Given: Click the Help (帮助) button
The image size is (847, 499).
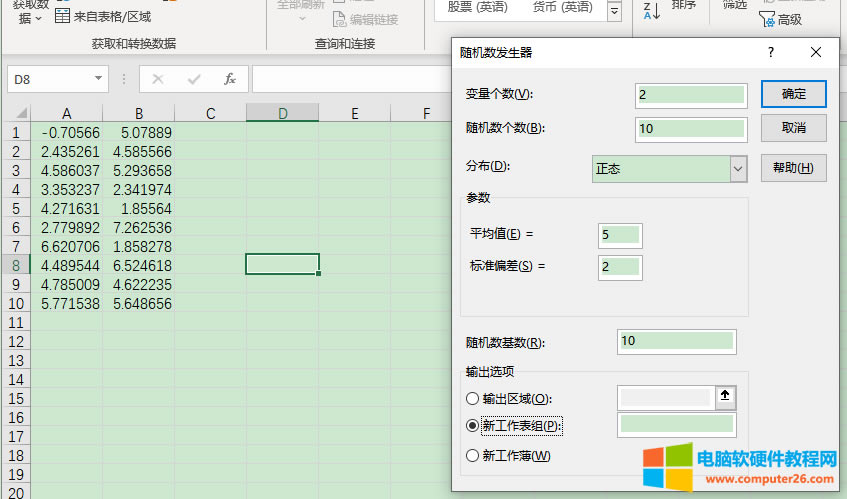Looking at the screenshot, I should (793, 168).
